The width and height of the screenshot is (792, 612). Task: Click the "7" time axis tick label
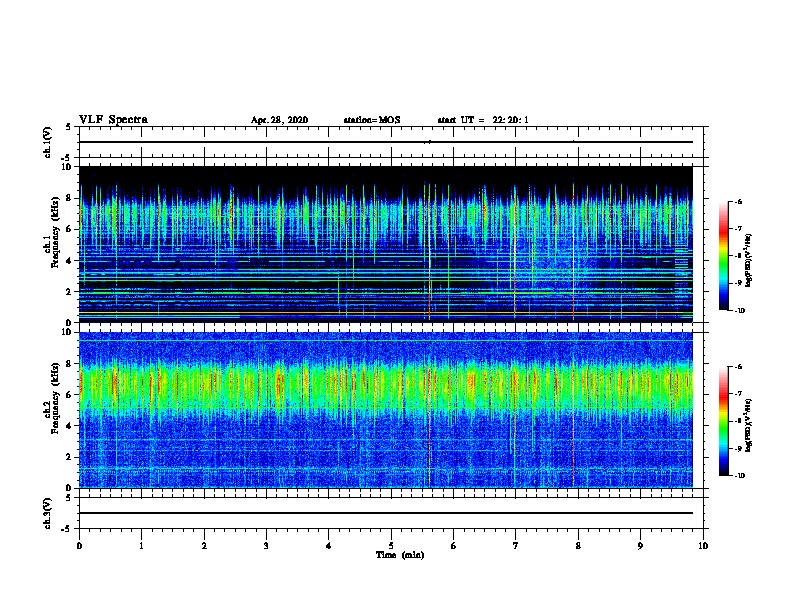click(x=516, y=546)
